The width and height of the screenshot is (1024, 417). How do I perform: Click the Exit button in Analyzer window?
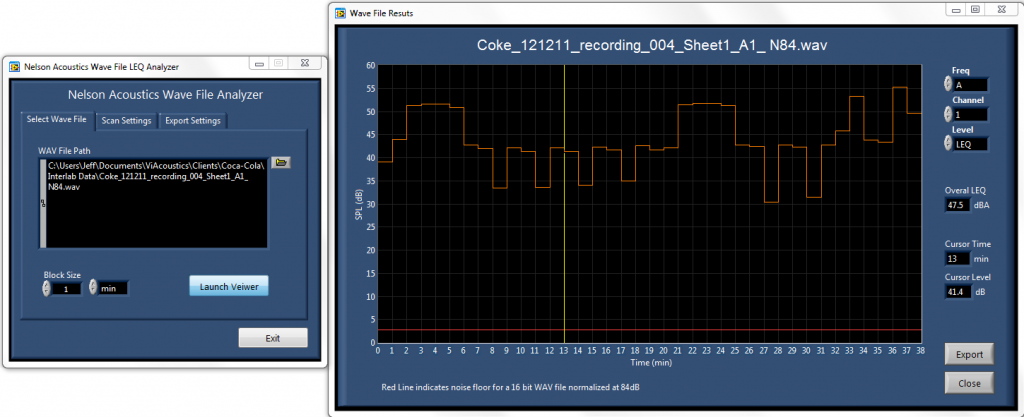272,338
